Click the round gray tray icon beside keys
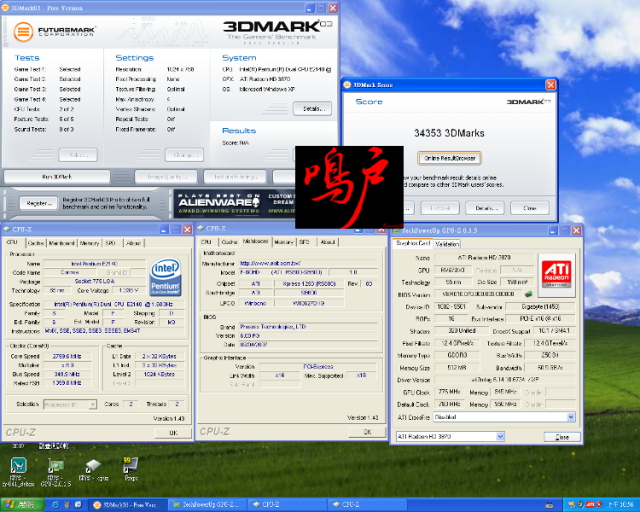The height and width of the screenshot is (512, 640). tap(581, 505)
